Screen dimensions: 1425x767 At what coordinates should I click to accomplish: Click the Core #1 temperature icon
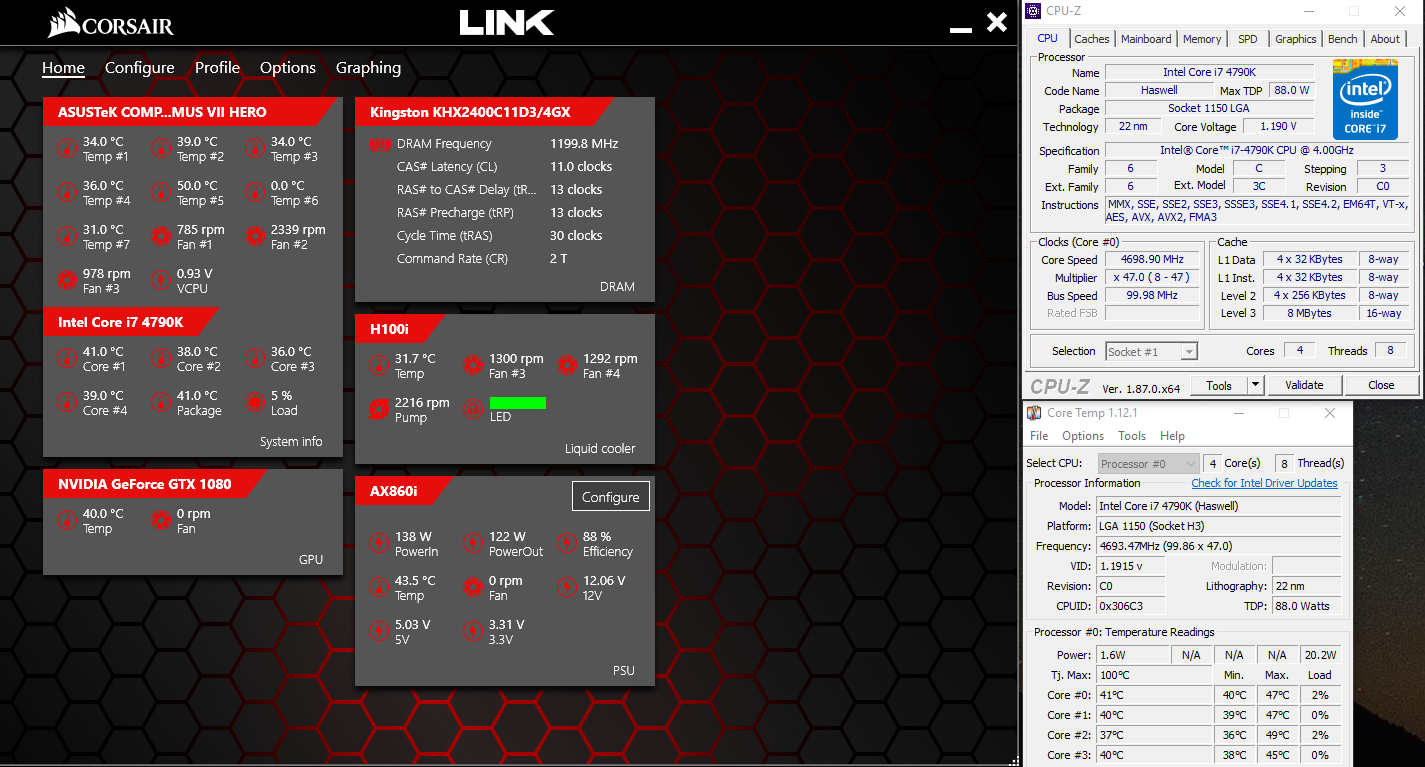pyautogui.click(x=67, y=359)
